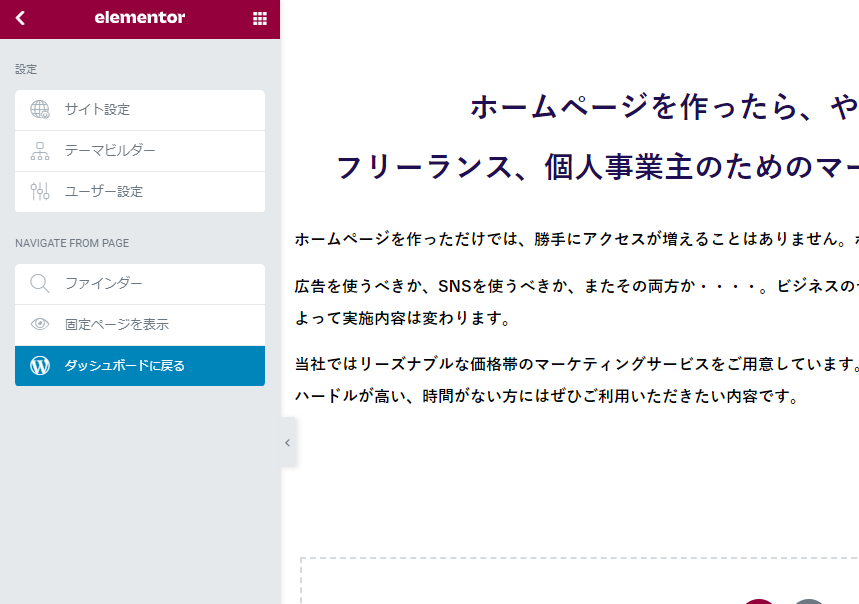
Task: Click the elementor logo text
Action: click(x=140, y=18)
